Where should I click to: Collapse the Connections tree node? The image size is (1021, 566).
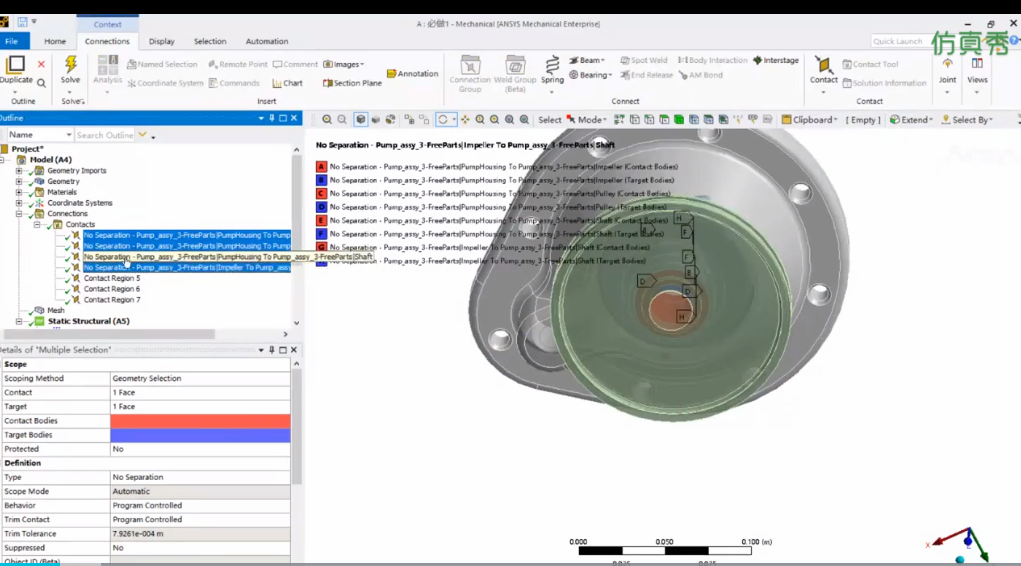19,214
